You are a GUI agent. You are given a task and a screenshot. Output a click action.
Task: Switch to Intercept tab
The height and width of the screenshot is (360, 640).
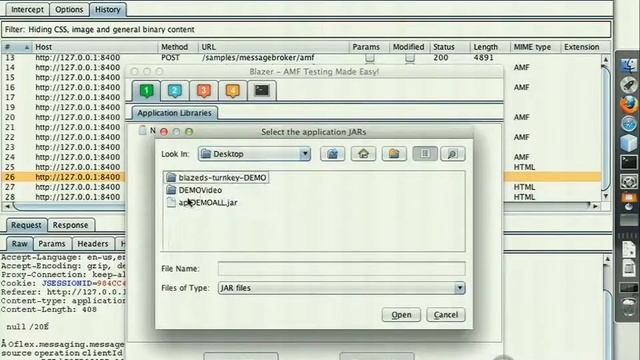[27, 9]
